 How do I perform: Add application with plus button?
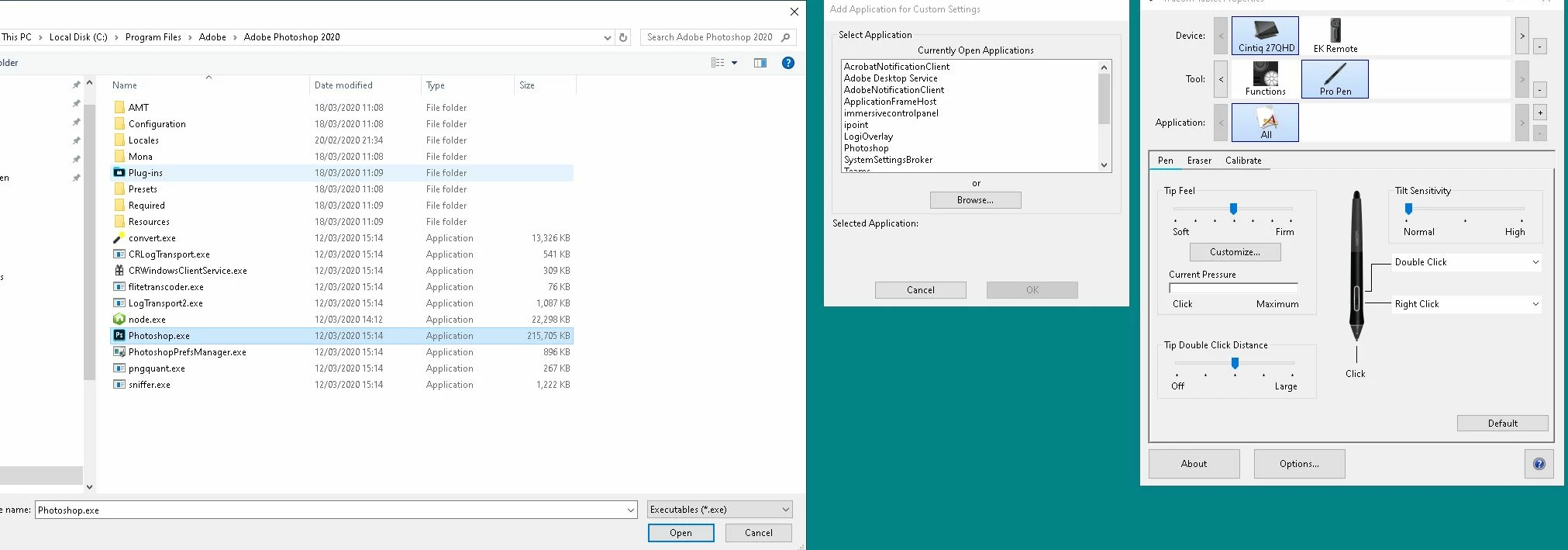coord(1540,112)
